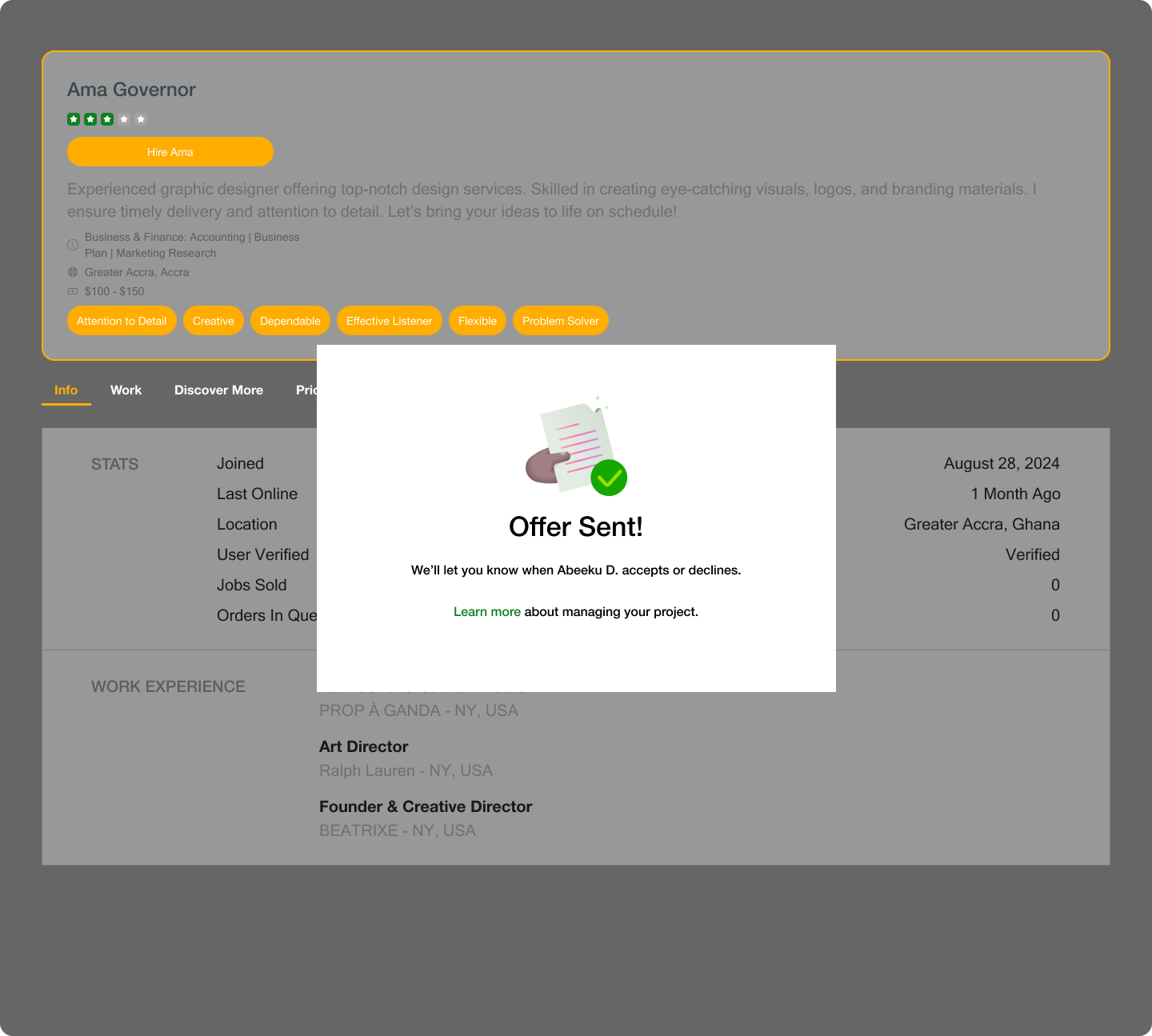Click the Verified status value

tap(1033, 555)
